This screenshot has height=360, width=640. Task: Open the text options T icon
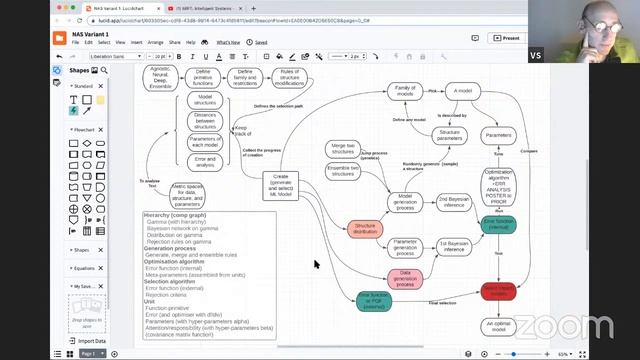[246, 56]
